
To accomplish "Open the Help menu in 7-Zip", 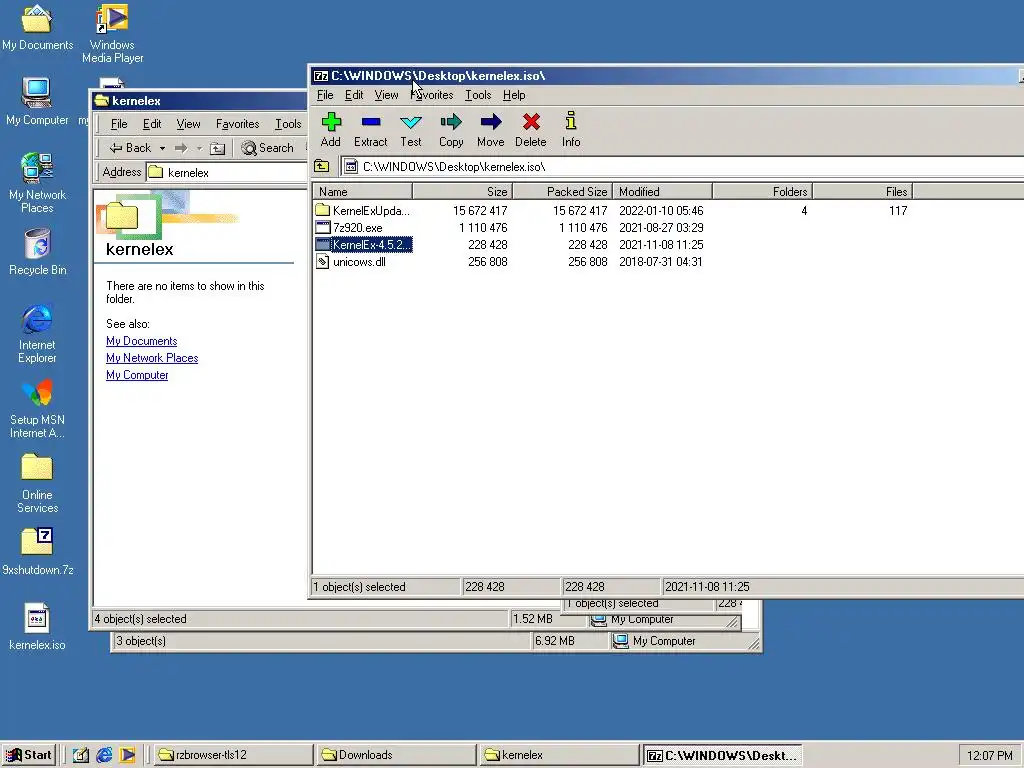I will pos(514,95).
